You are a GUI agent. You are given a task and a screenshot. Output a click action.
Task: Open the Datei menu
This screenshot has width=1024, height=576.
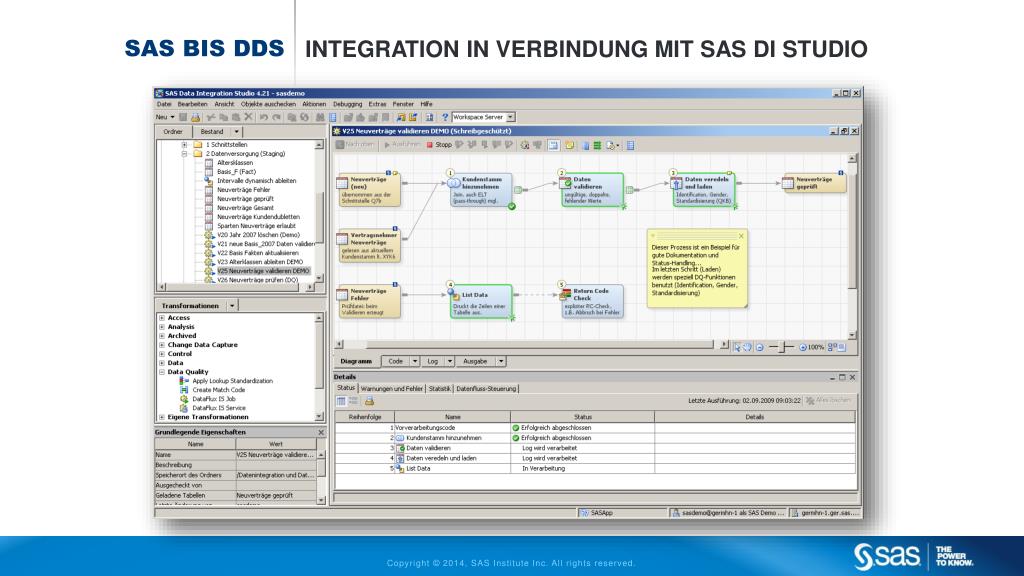pos(163,104)
